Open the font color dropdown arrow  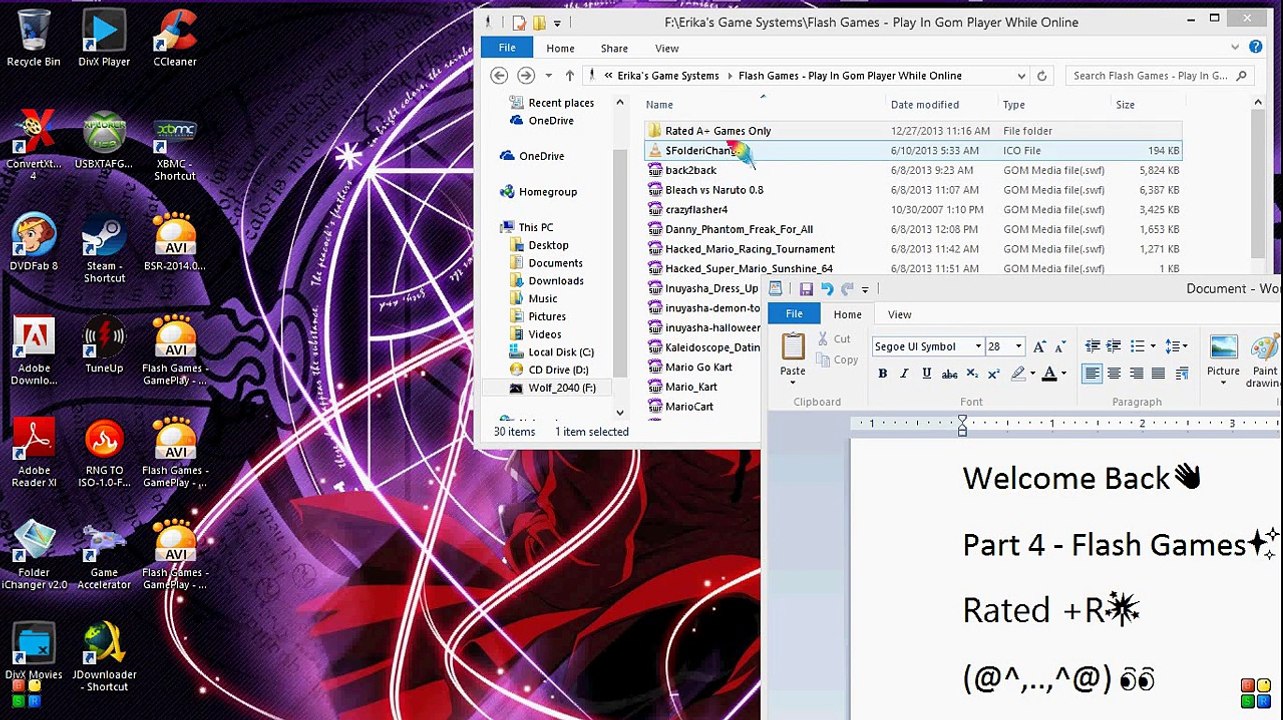click(1064, 374)
